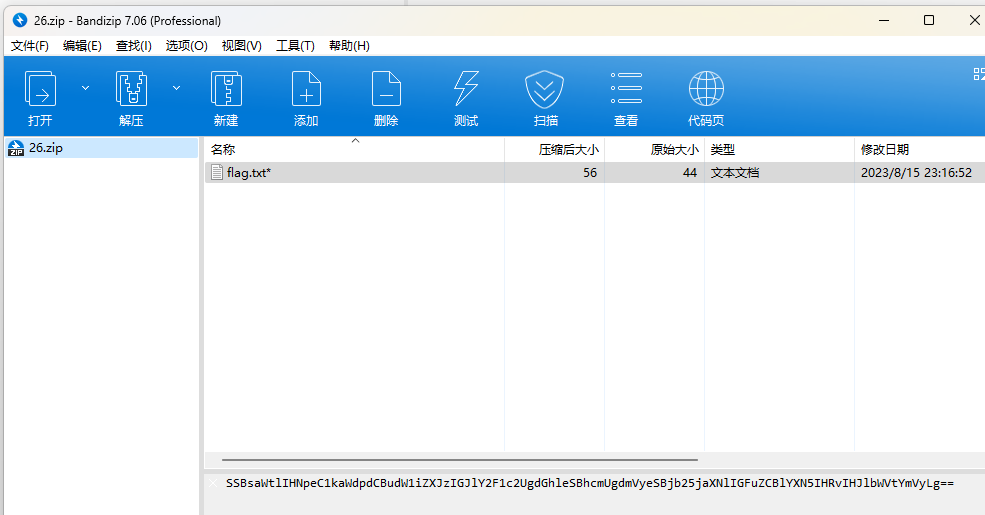Open the 帮助(H) menu

pyautogui.click(x=349, y=46)
